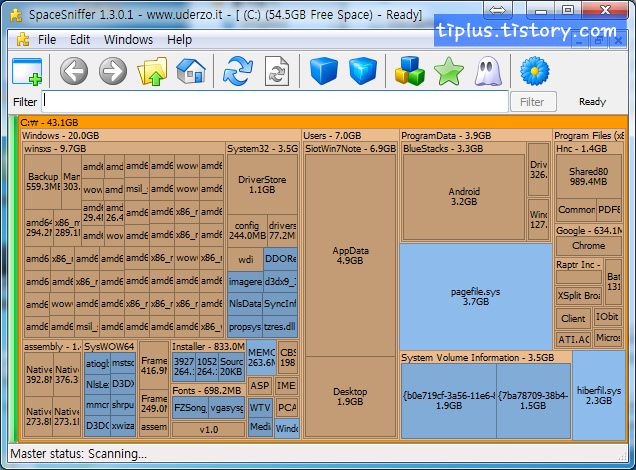
Task: Click the BlueStacks - 3.3GB header
Action: 464,148
